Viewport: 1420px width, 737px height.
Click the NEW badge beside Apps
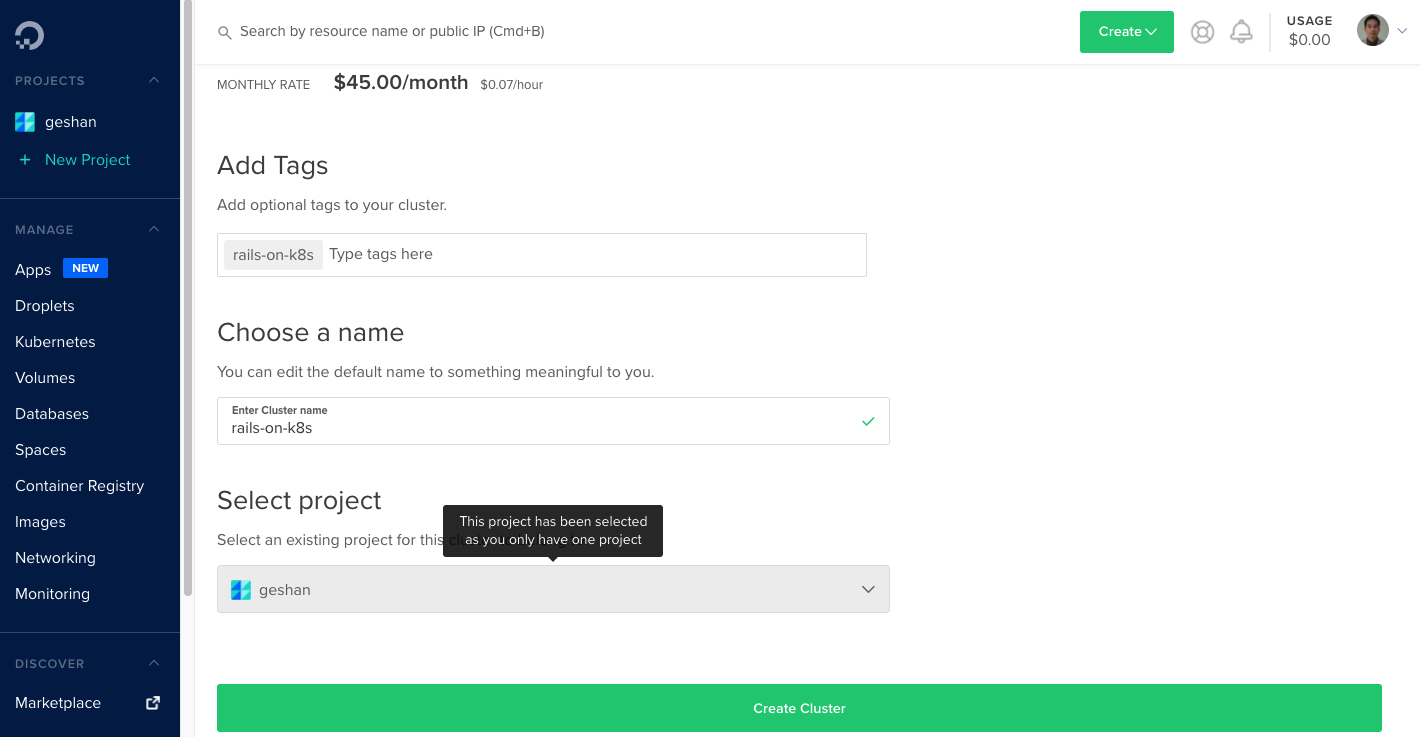[85, 267]
